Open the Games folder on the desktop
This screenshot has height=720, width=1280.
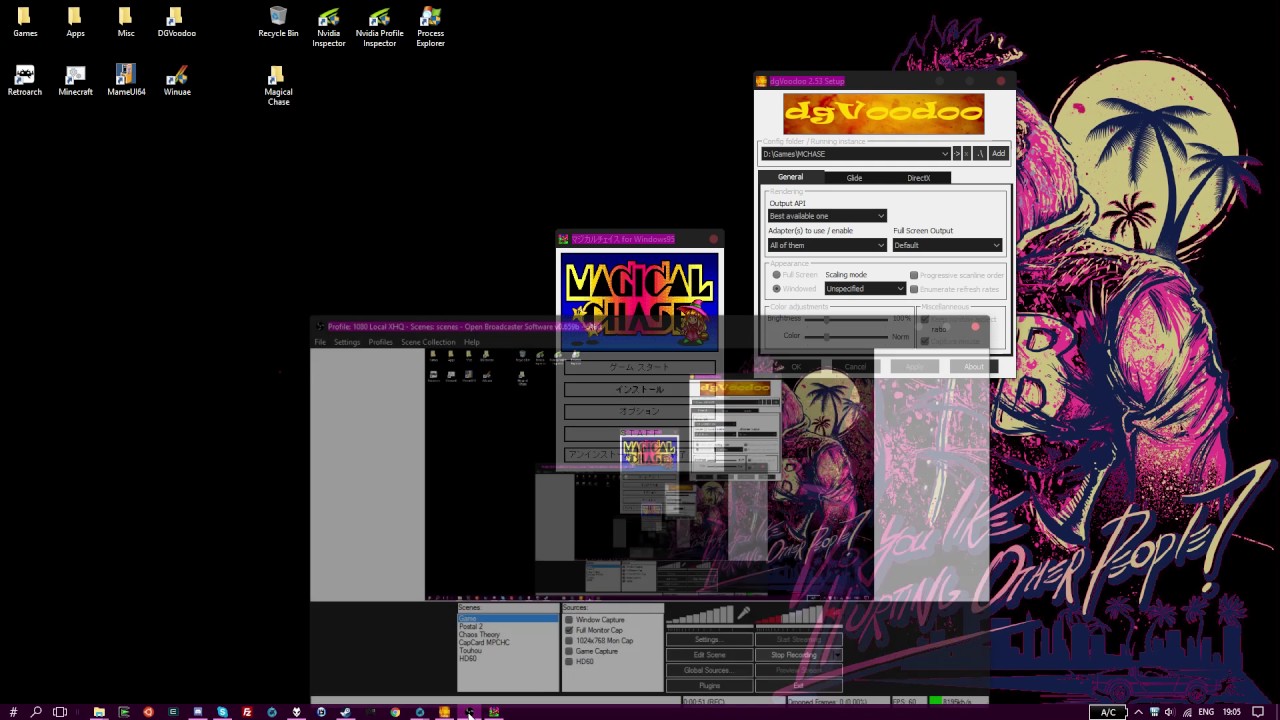coord(25,22)
